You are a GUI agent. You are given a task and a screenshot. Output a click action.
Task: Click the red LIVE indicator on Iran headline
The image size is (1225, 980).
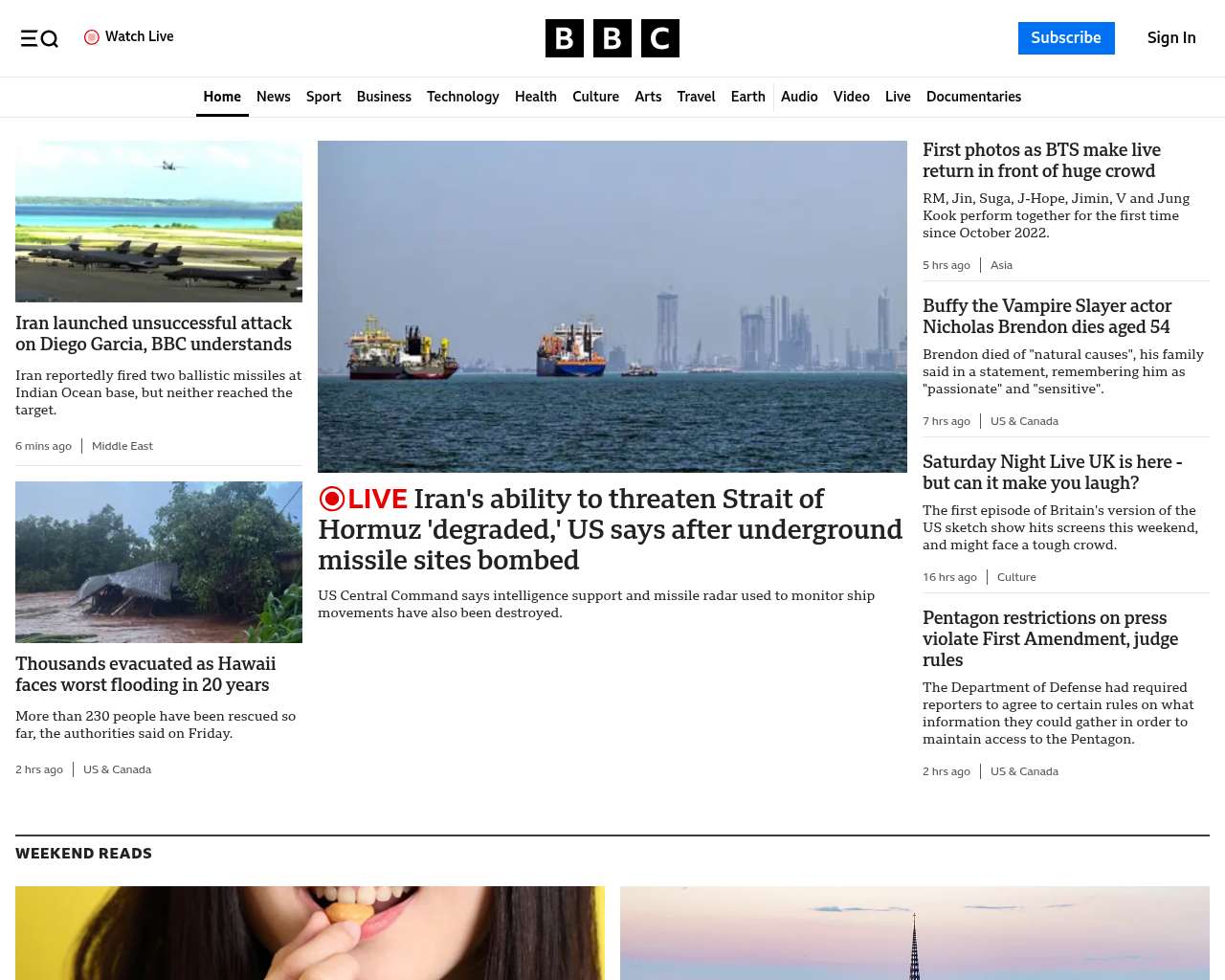pyautogui.click(x=364, y=499)
